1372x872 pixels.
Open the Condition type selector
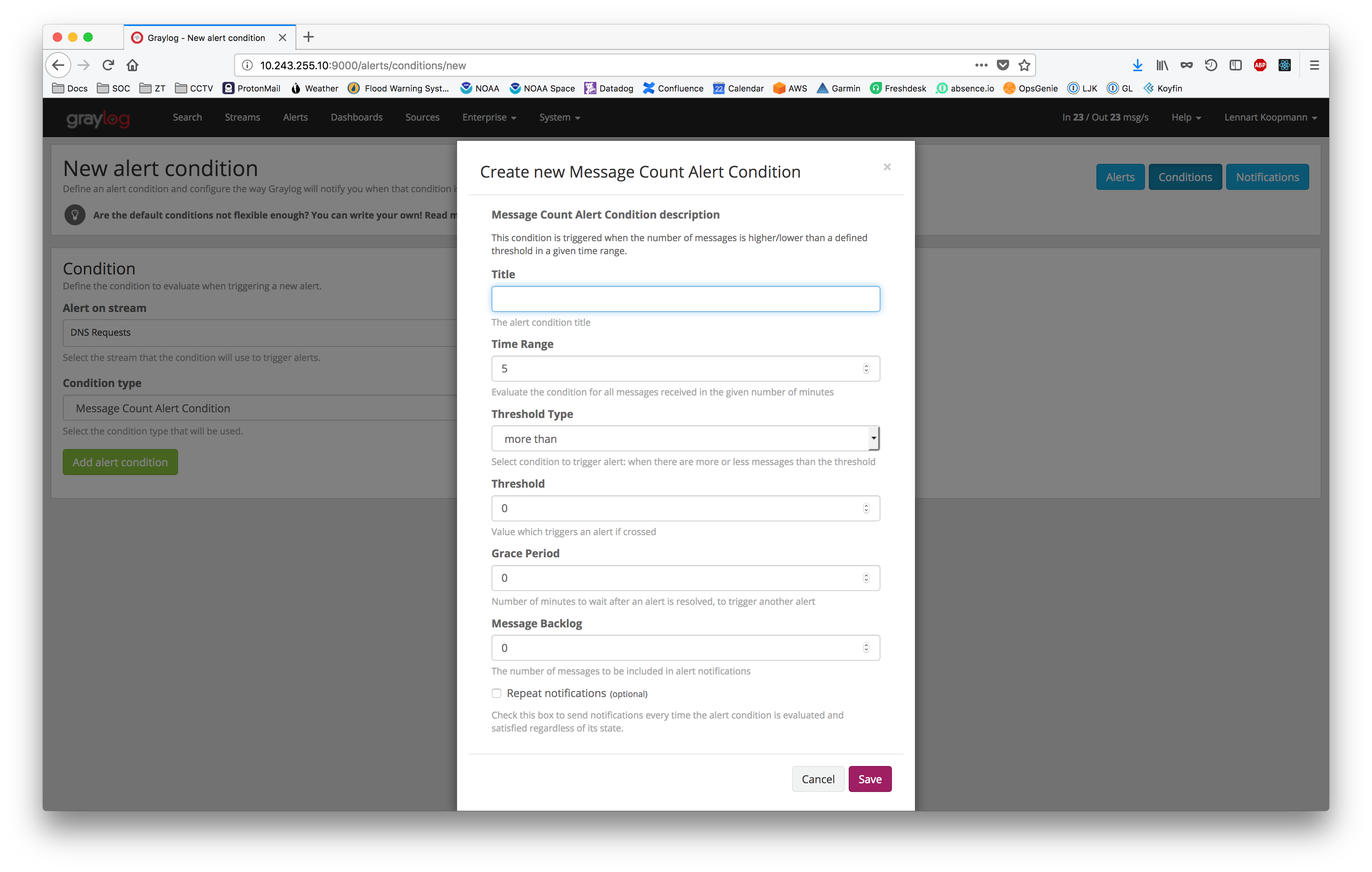tap(260, 408)
